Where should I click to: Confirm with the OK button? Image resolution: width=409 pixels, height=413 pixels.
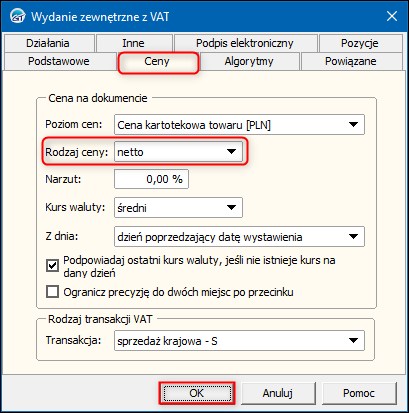tap(197, 393)
